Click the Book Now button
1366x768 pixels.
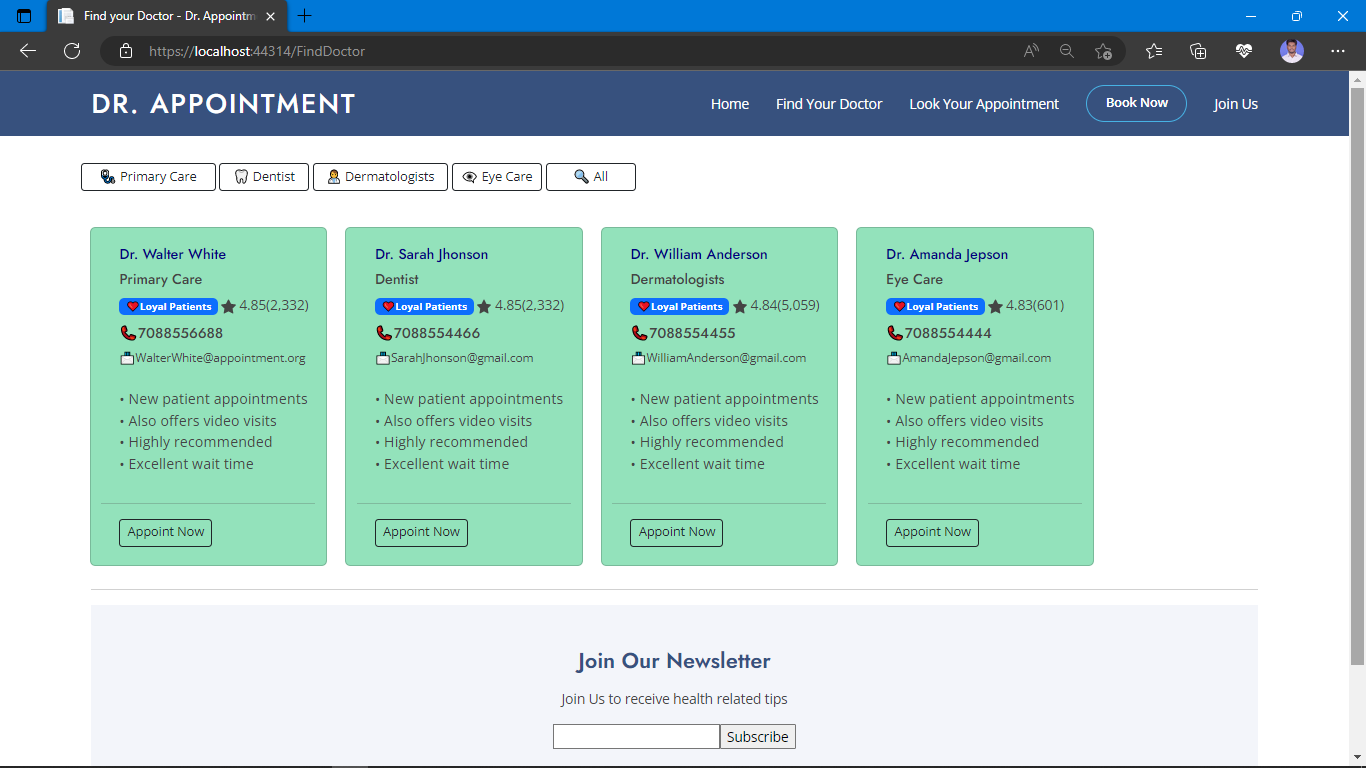tap(1136, 103)
